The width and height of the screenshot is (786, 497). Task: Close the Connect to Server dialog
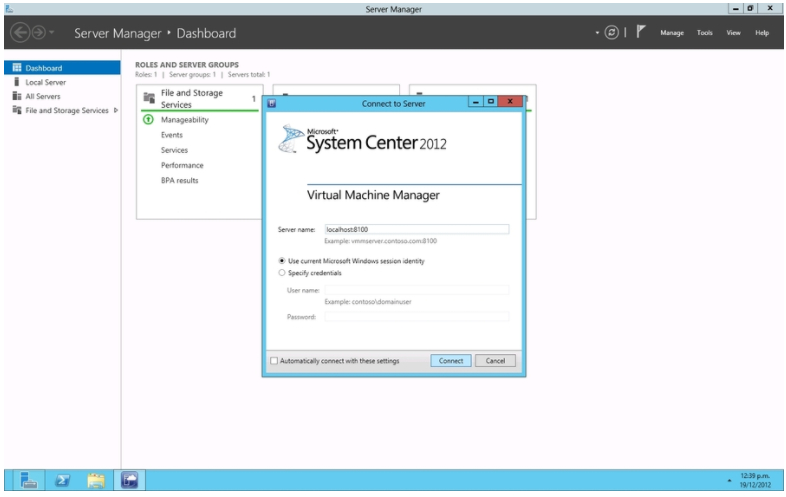510,101
